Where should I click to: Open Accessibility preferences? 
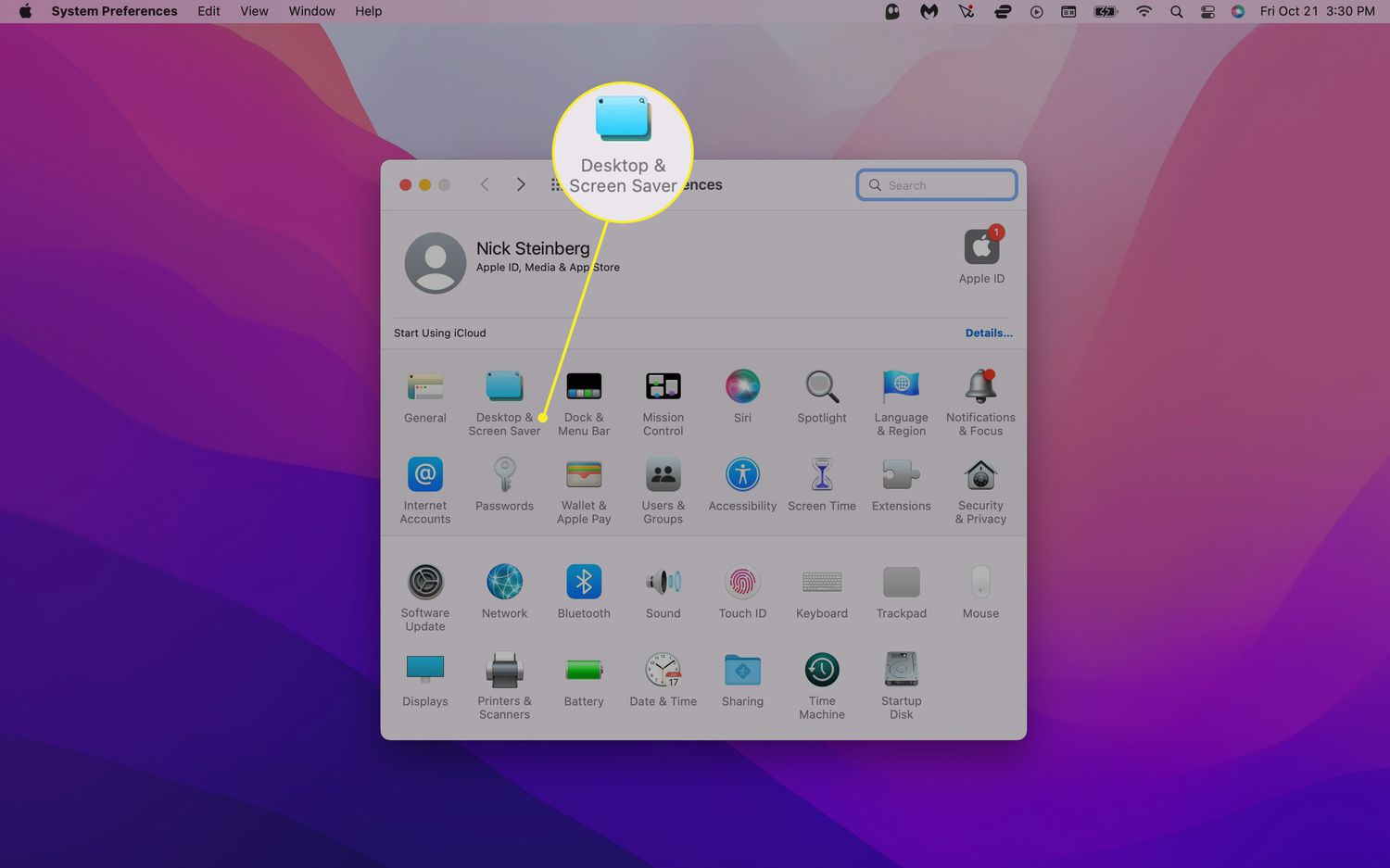pos(742,484)
